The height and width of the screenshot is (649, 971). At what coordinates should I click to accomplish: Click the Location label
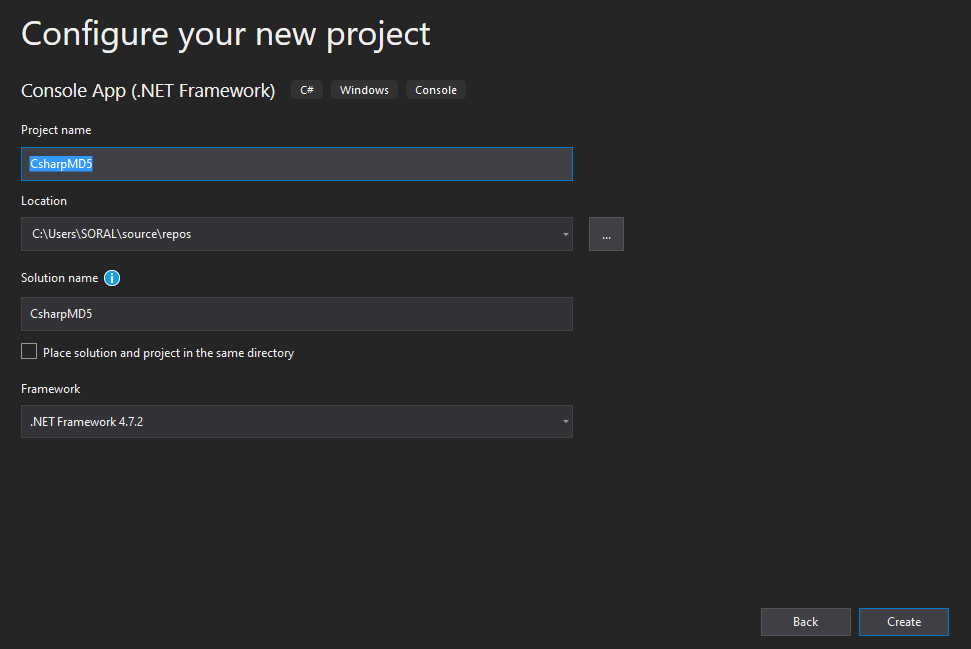tap(44, 201)
